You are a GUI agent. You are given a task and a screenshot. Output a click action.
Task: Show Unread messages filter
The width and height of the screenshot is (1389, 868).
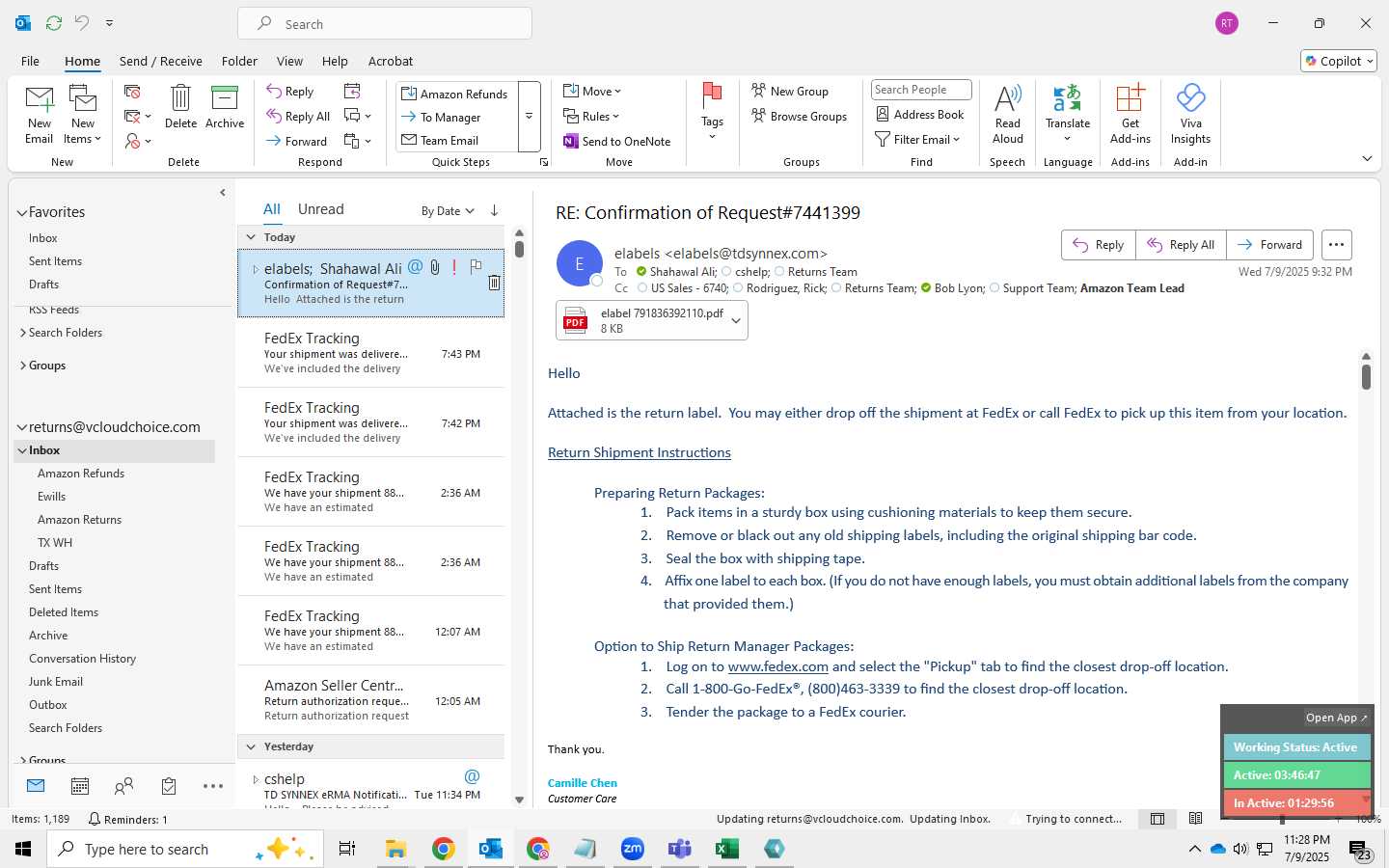[321, 209]
